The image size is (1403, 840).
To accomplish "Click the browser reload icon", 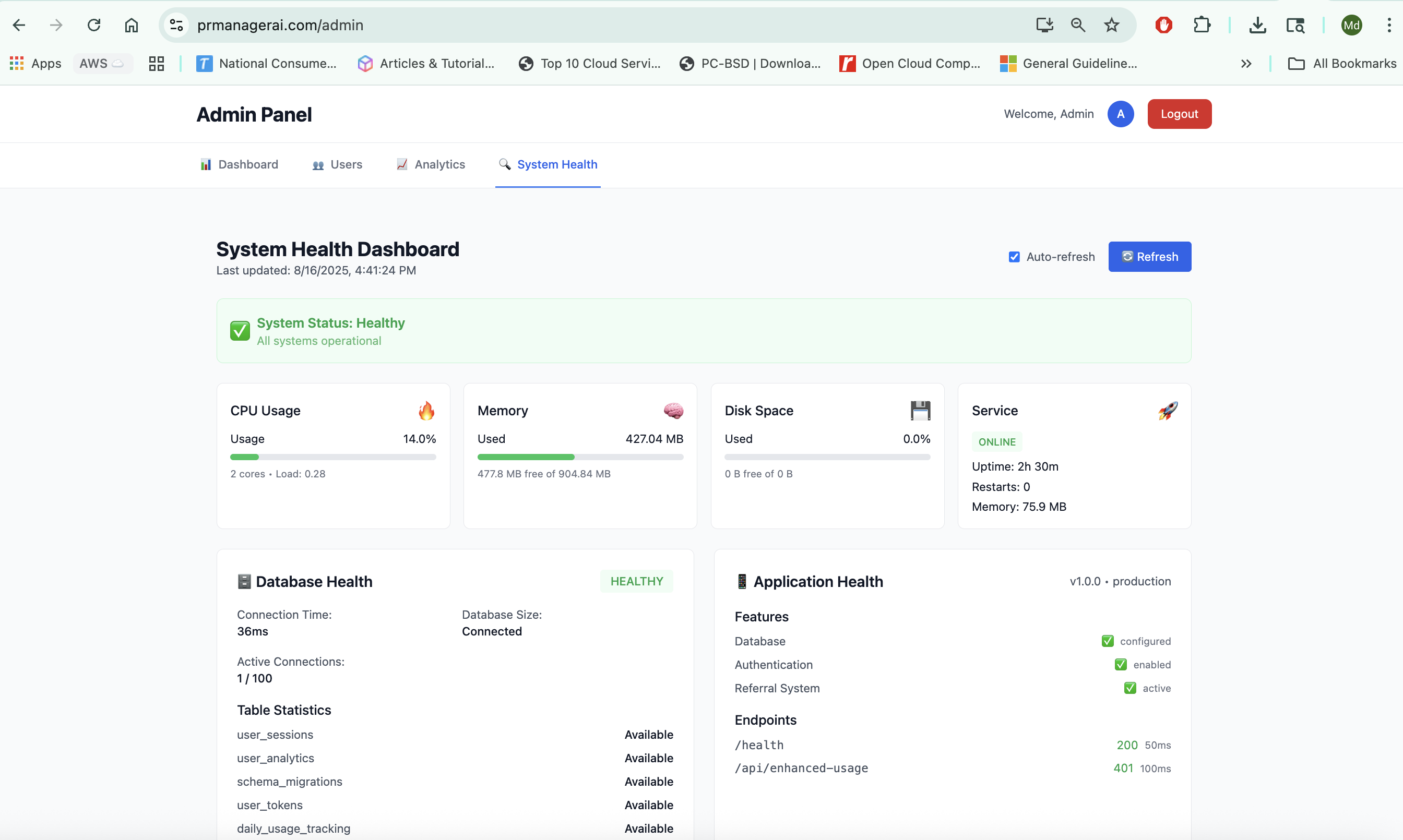I will [x=94, y=25].
